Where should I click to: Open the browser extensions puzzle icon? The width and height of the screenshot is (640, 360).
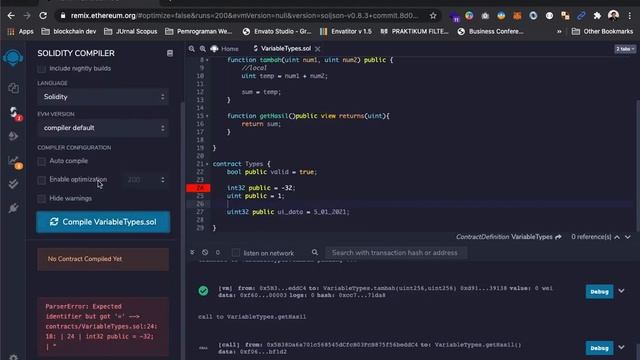597,16
